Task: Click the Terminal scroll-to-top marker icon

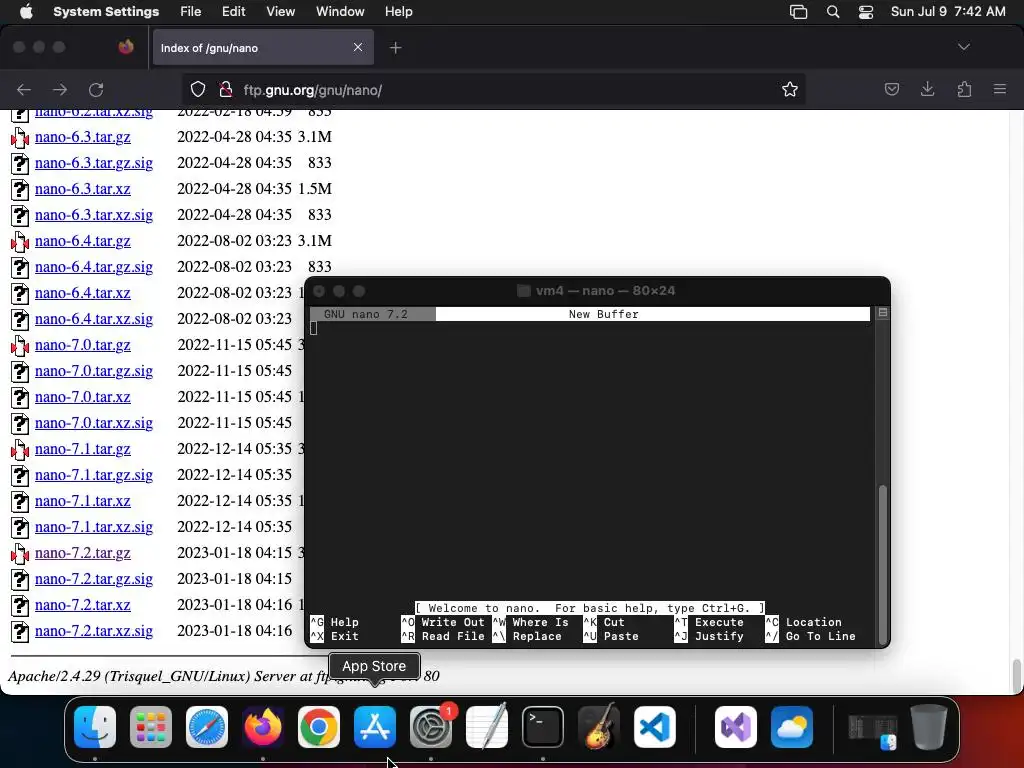Action: click(883, 313)
